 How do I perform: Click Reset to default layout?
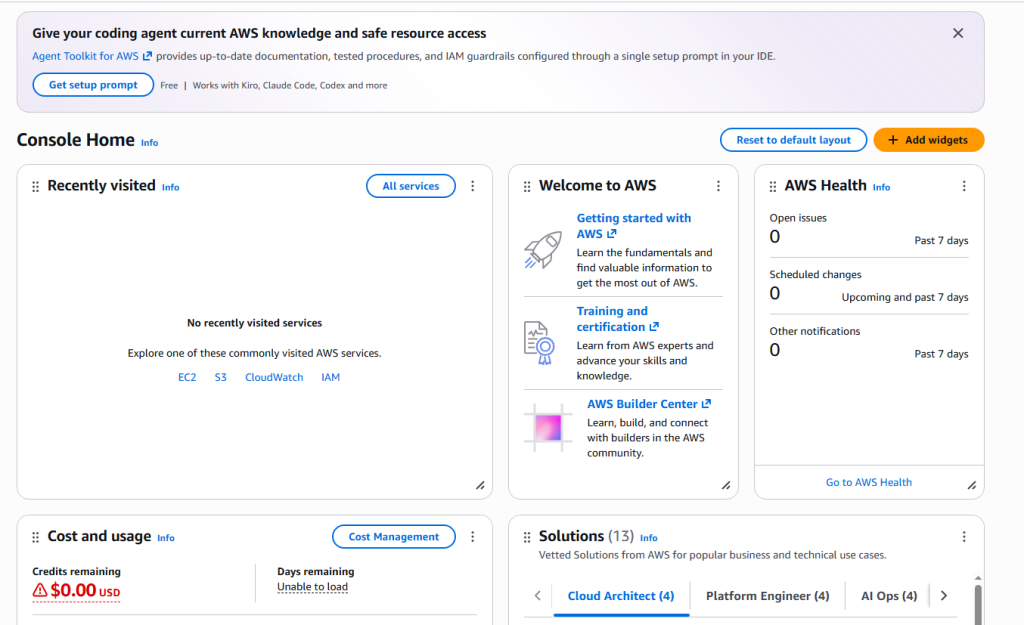pyautogui.click(x=793, y=140)
